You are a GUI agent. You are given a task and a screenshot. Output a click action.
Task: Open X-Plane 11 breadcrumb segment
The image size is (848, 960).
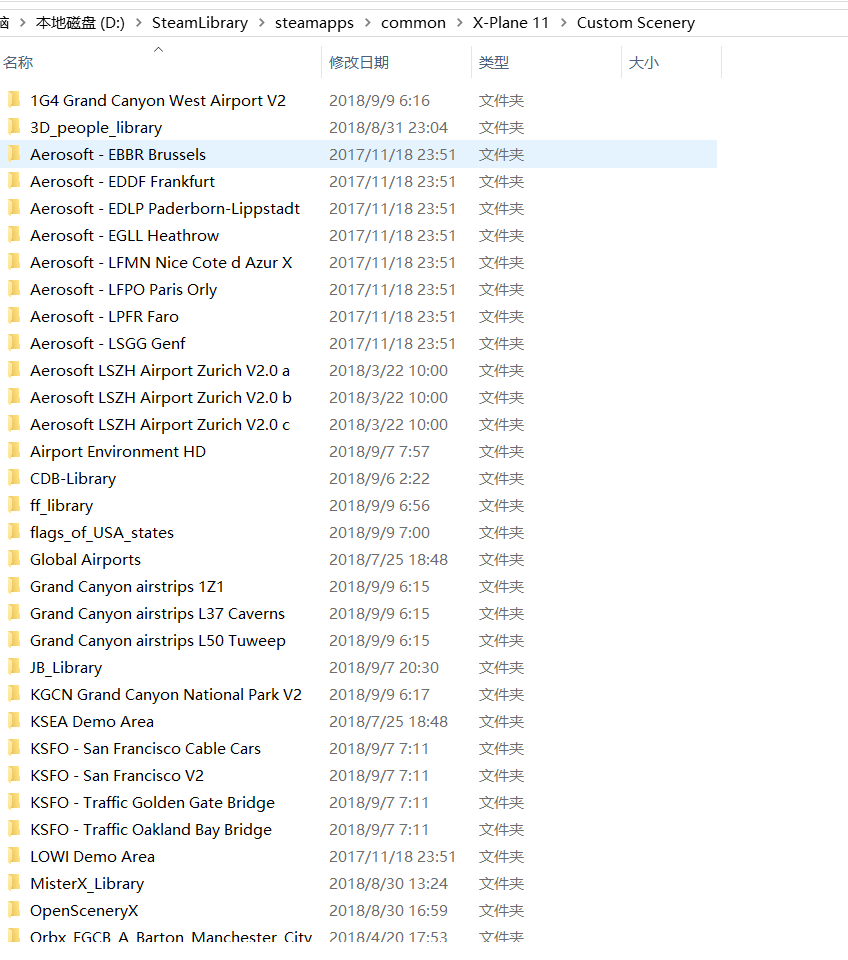(511, 23)
